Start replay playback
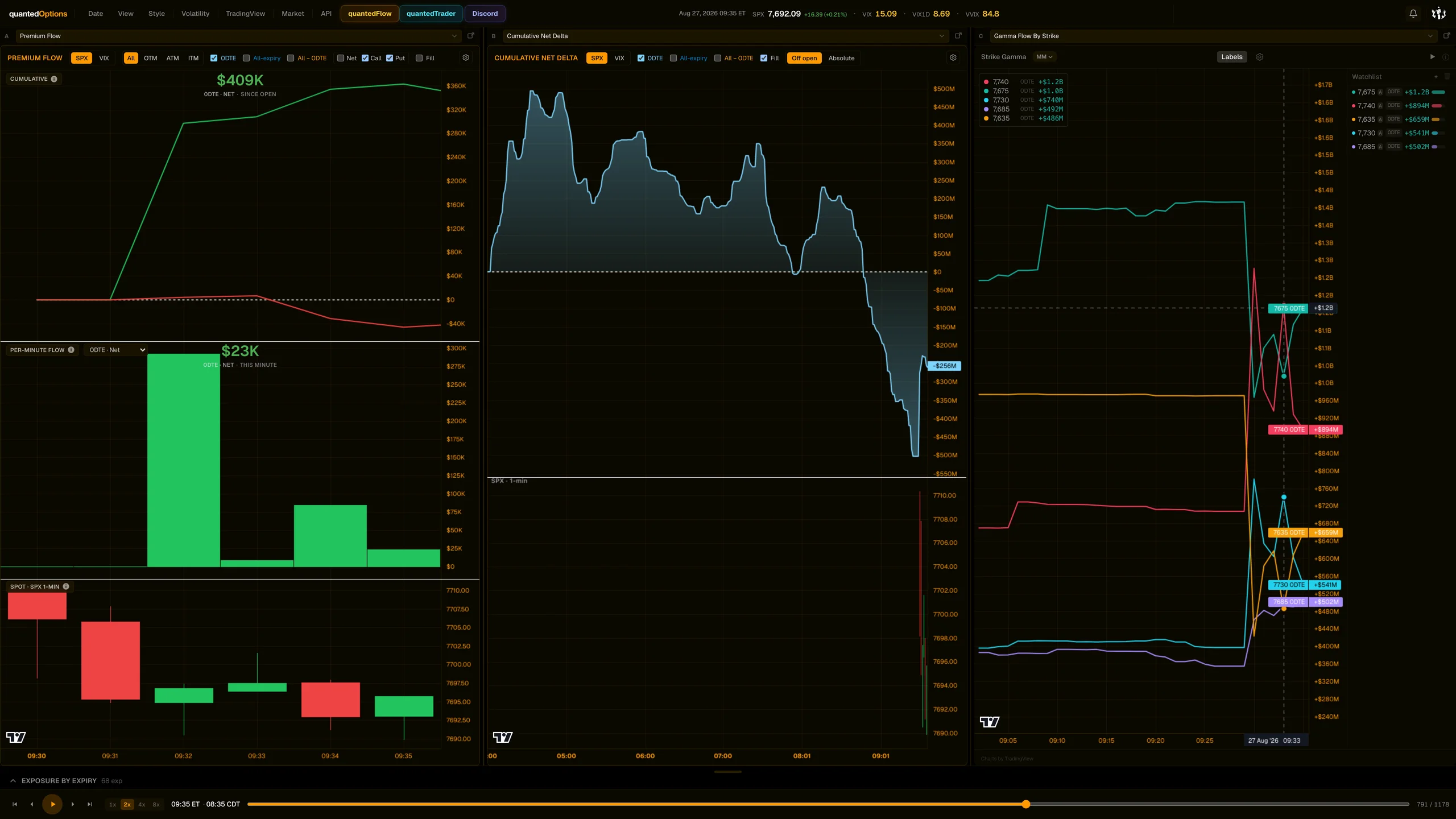This screenshot has width=1456, height=819. point(52,804)
